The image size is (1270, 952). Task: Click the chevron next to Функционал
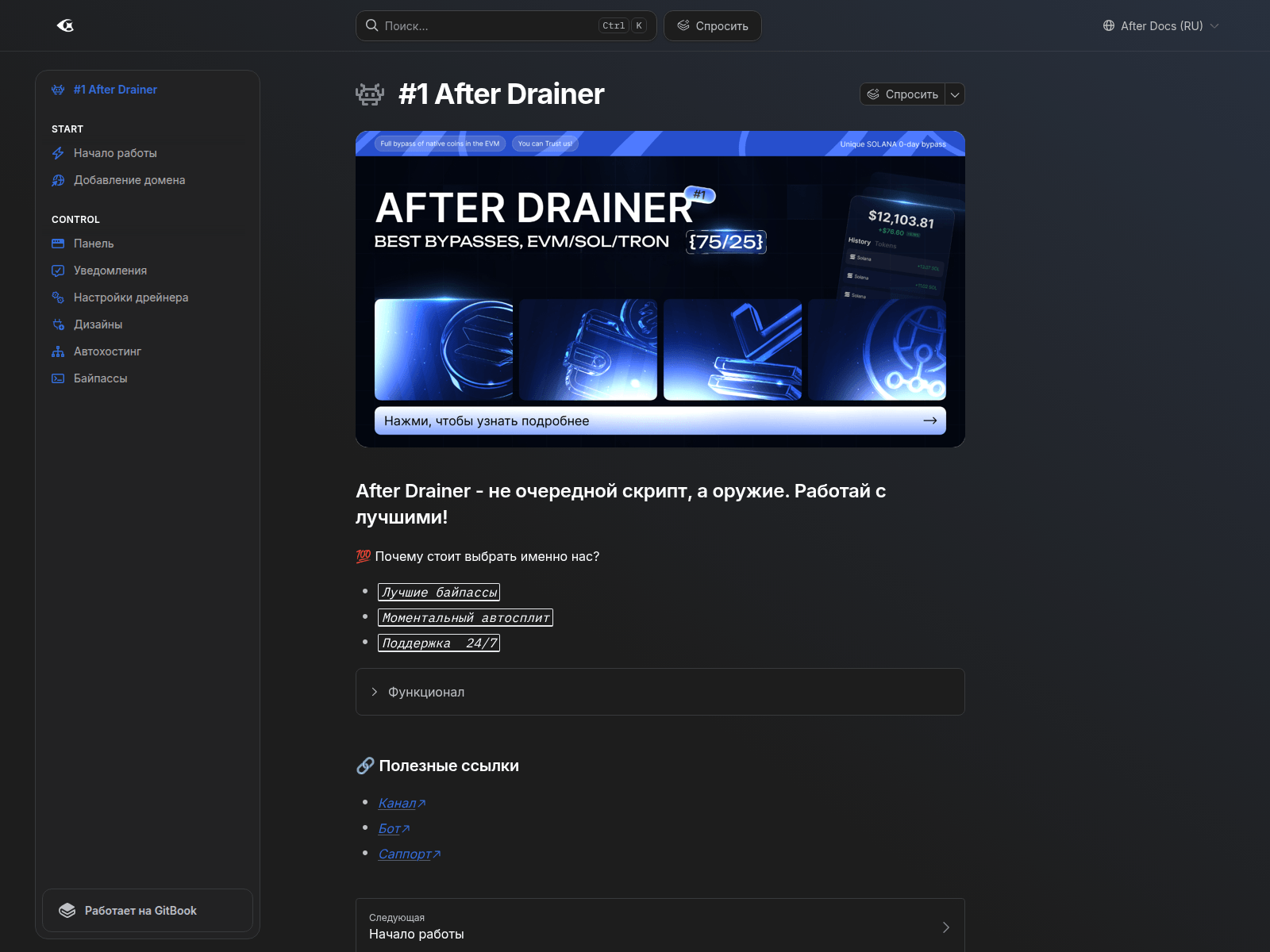375,692
